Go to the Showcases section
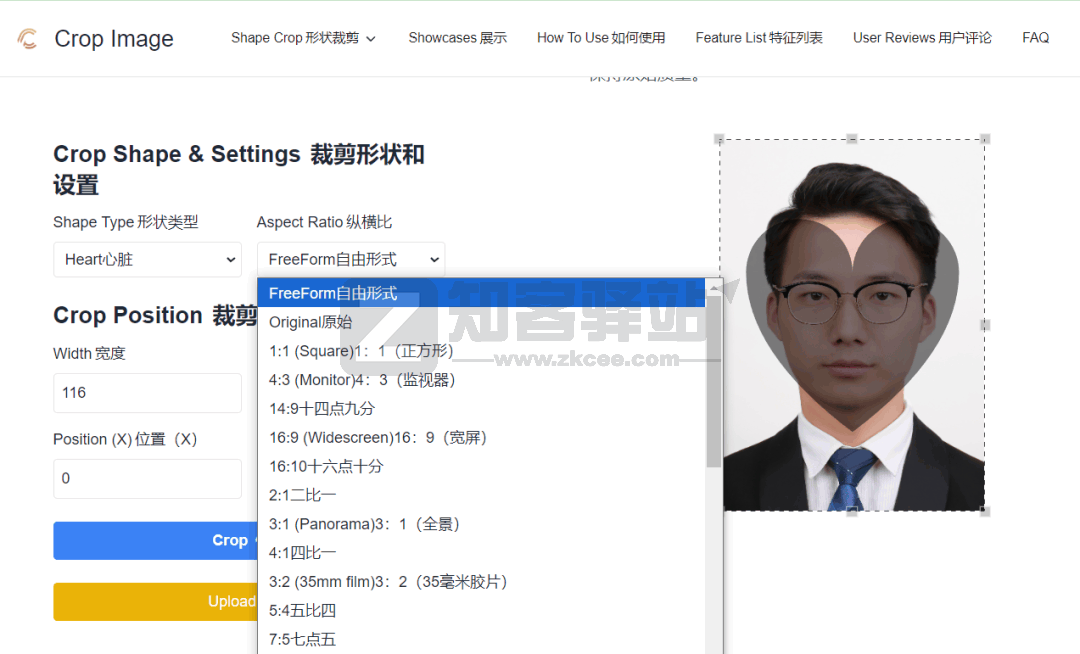This screenshot has height=654, width=1080. click(457, 38)
